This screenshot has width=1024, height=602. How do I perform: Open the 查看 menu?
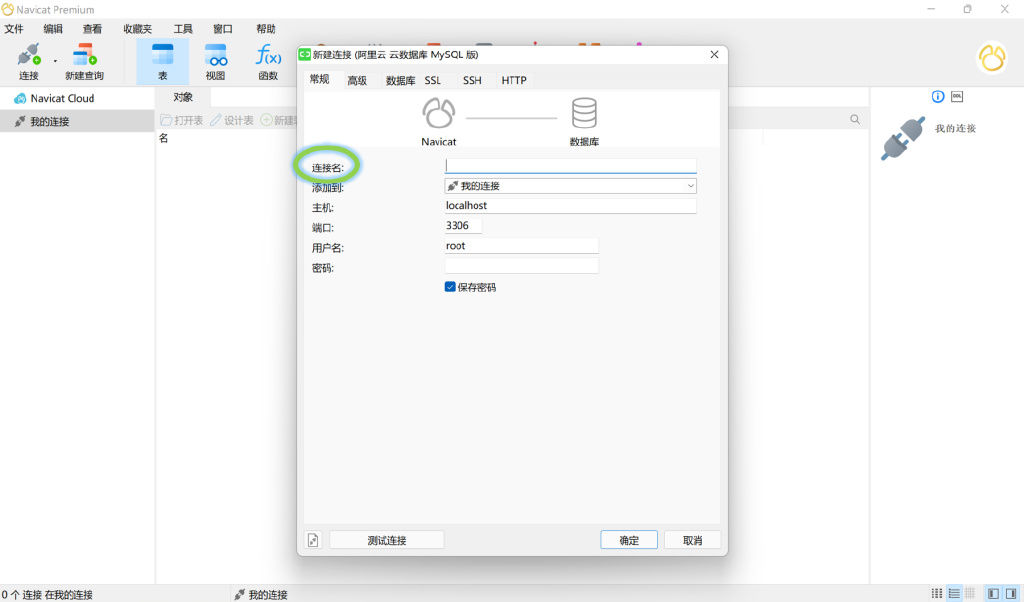tap(92, 29)
